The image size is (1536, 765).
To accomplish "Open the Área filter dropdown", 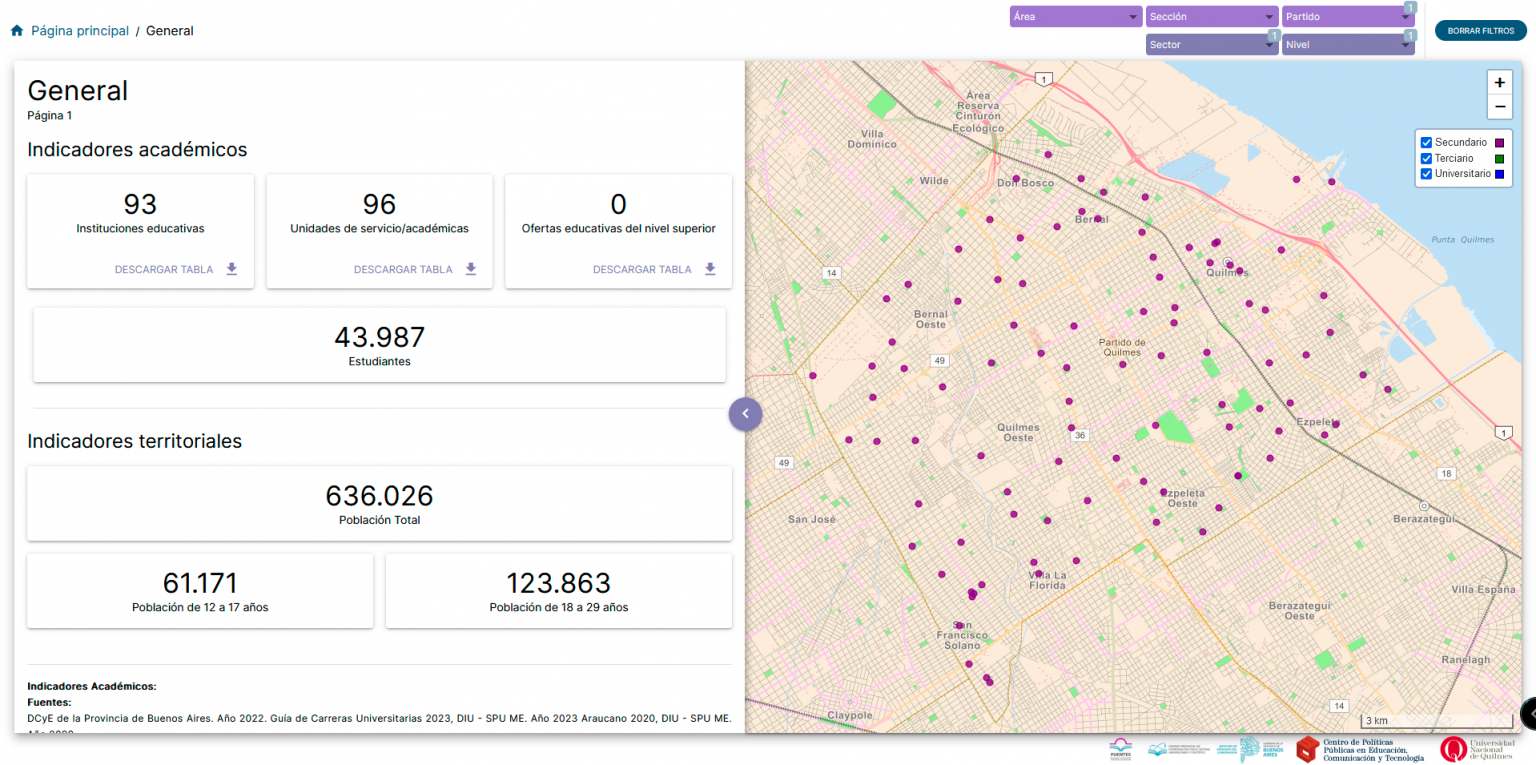I will (1075, 17).
